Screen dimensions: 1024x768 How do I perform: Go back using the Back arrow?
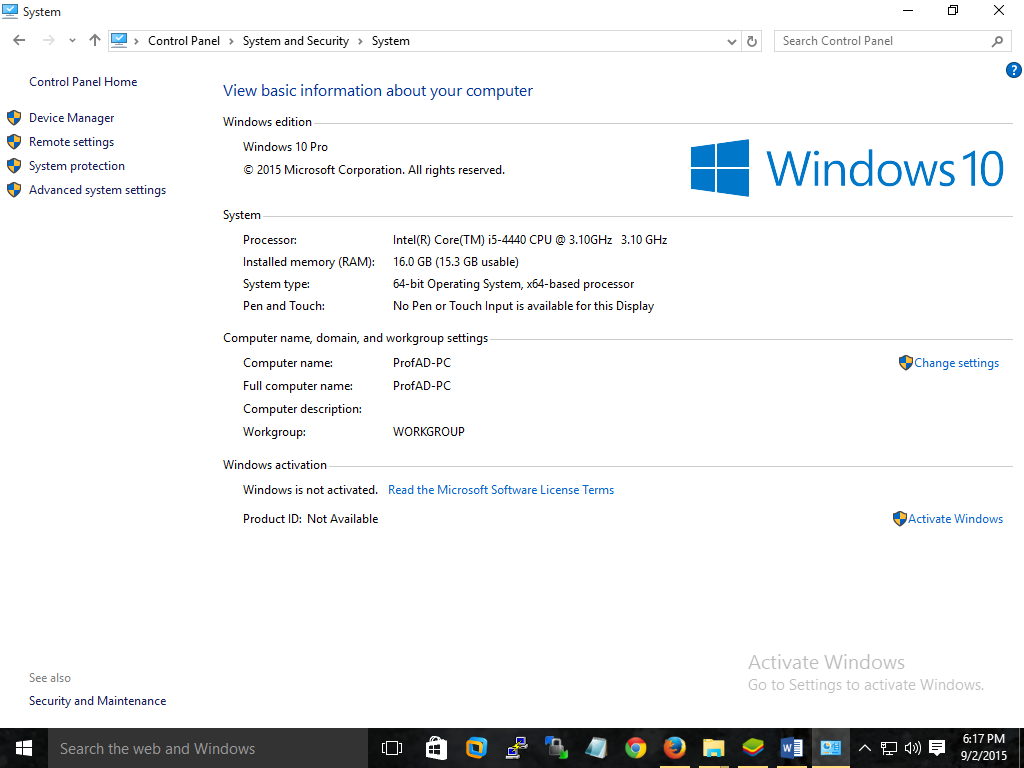(x=19, y=40)
